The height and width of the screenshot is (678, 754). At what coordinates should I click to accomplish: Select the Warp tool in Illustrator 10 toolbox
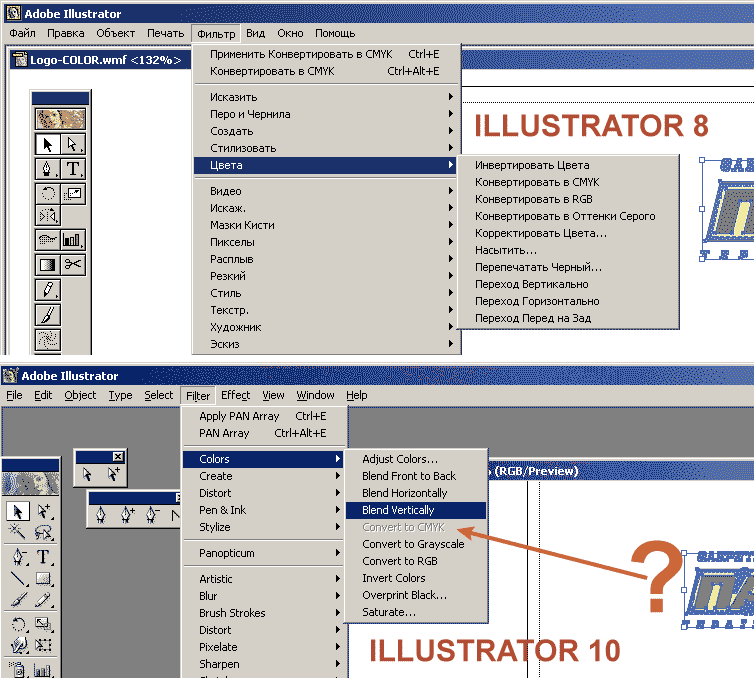pos(18,645)
